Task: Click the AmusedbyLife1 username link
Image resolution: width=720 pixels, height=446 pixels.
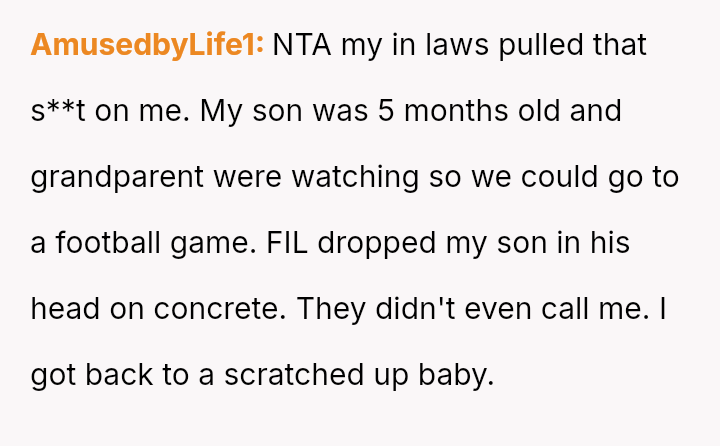Action: [147, 45]
